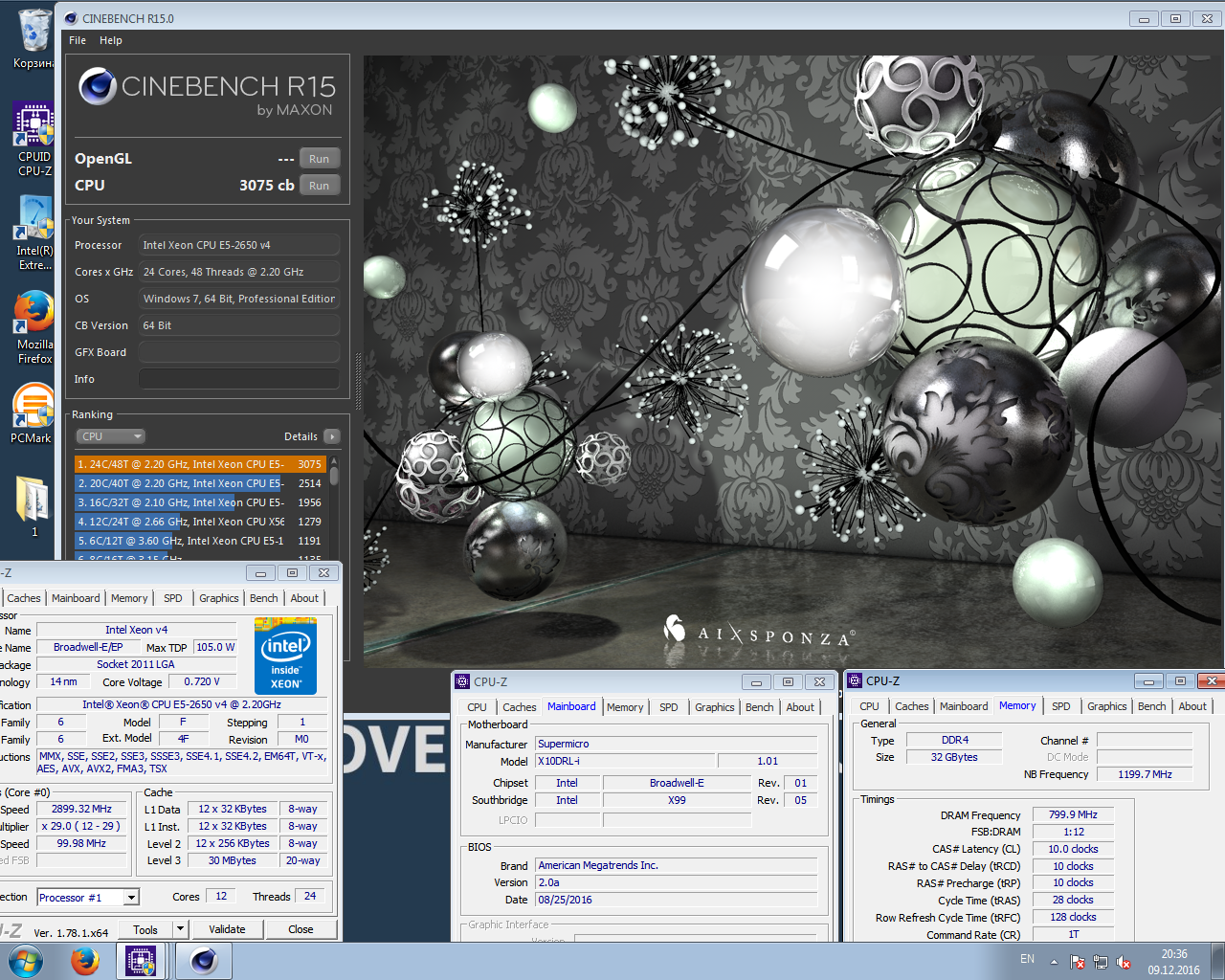This screenshot has width=1225, height=980.
Task: Select Graphics tab in right CPU-Z window
Action: [1107, 706]
